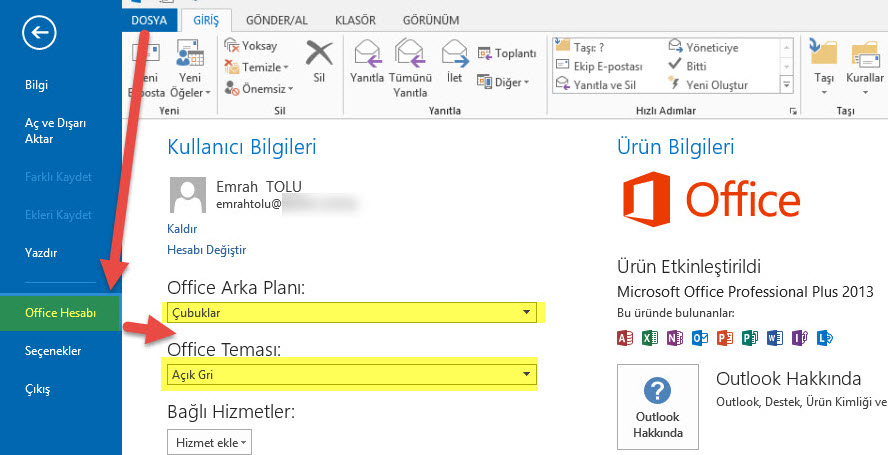Screen dimensions: 888x455
Task: Select Yöneticiye quick step
Action: [703, 47]
